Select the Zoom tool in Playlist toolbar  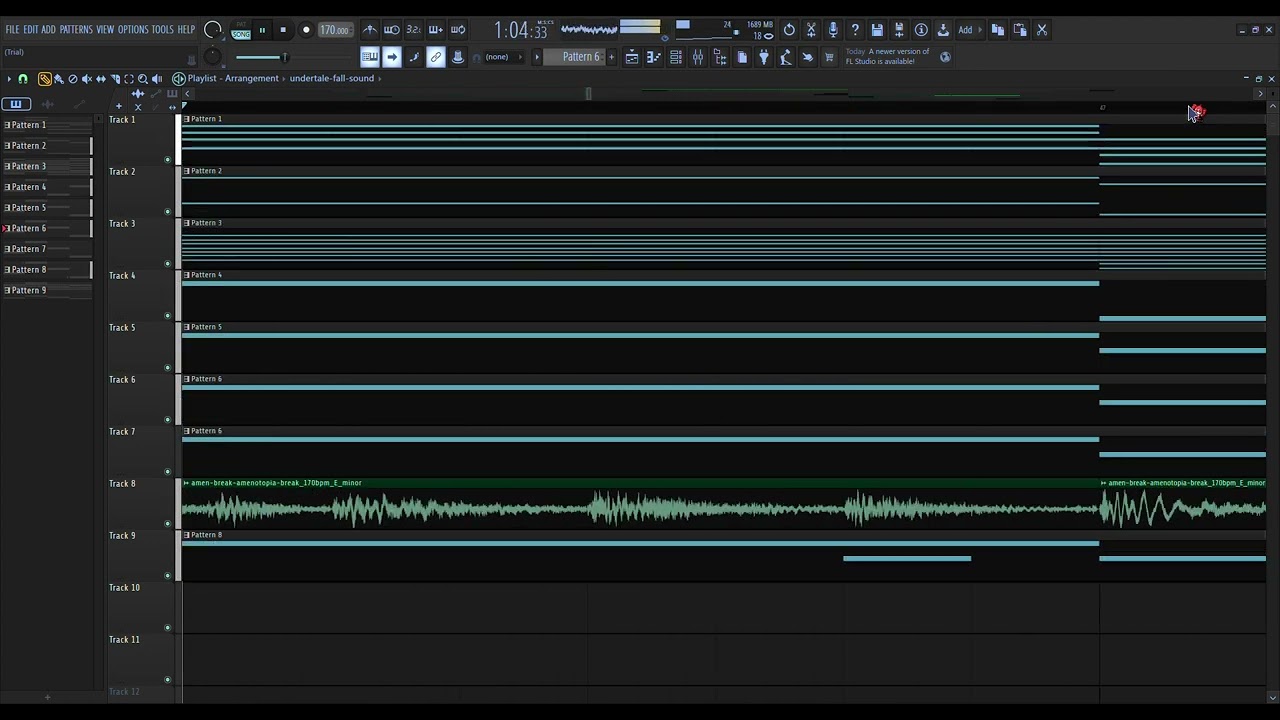[x=142, y=79]
